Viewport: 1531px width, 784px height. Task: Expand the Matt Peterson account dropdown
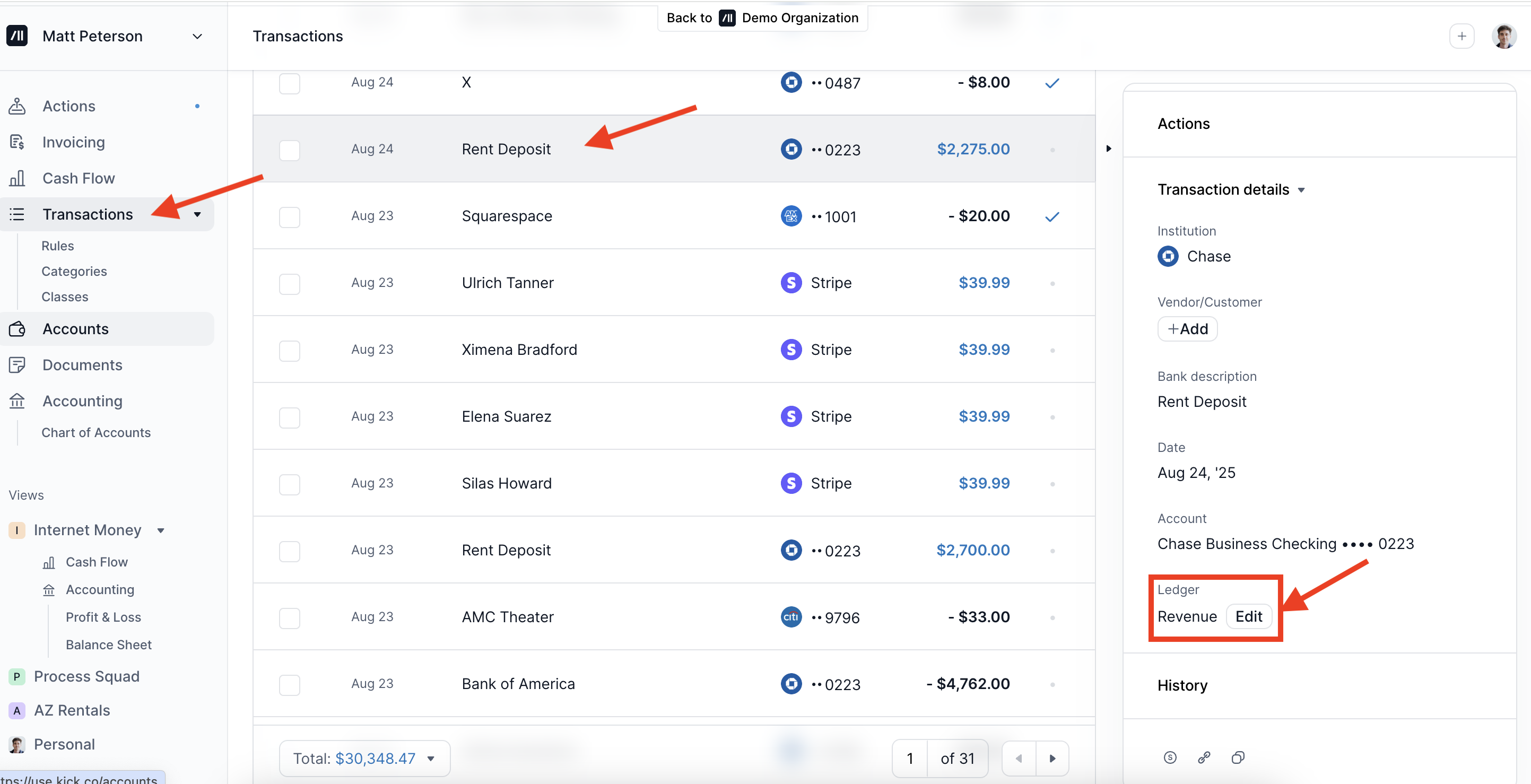coord(197,36)
